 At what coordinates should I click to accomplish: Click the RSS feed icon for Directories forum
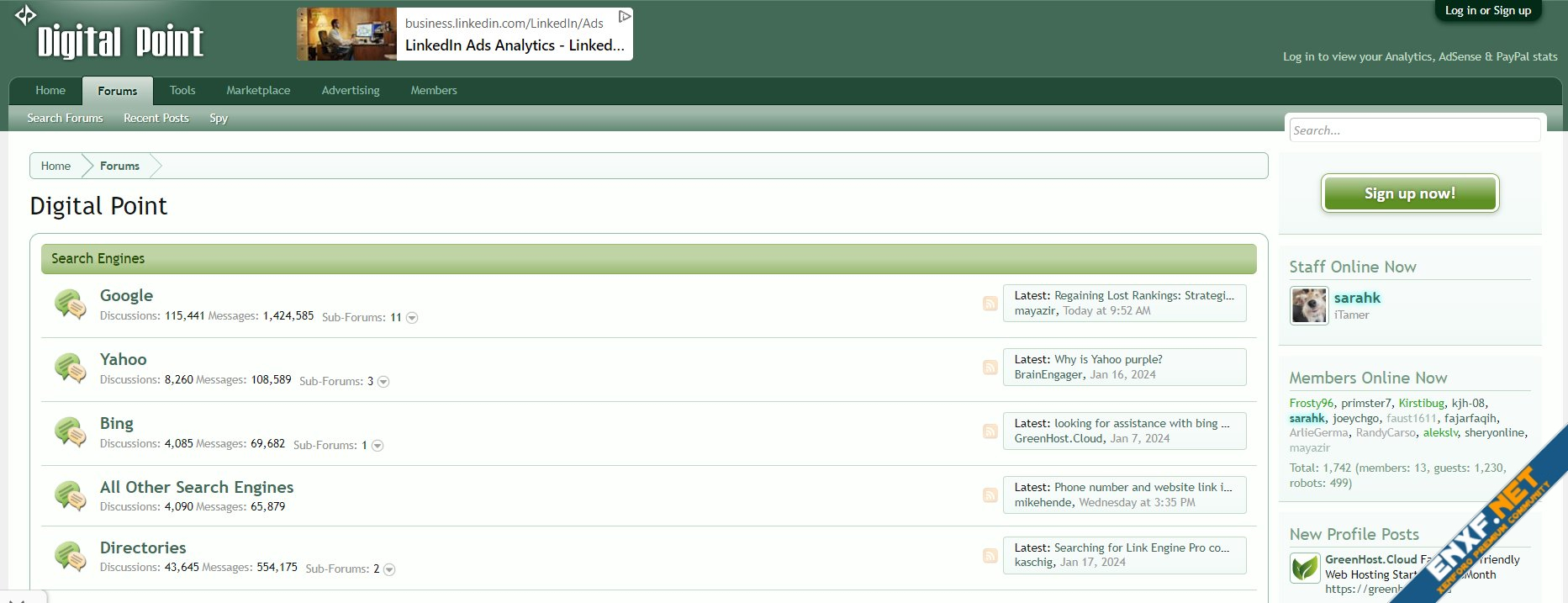click(990, 556)
